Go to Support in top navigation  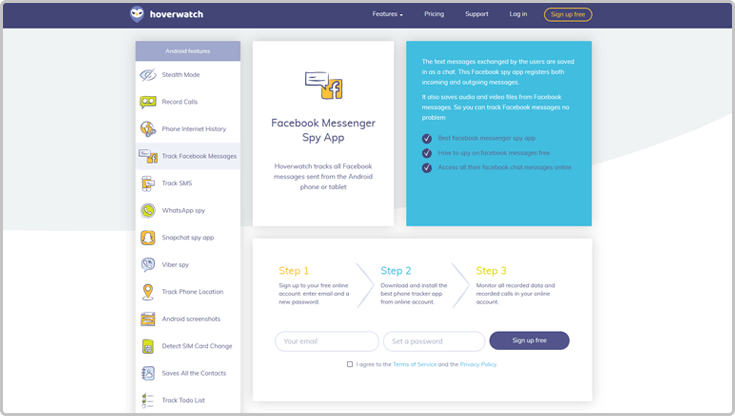(477, 14)
